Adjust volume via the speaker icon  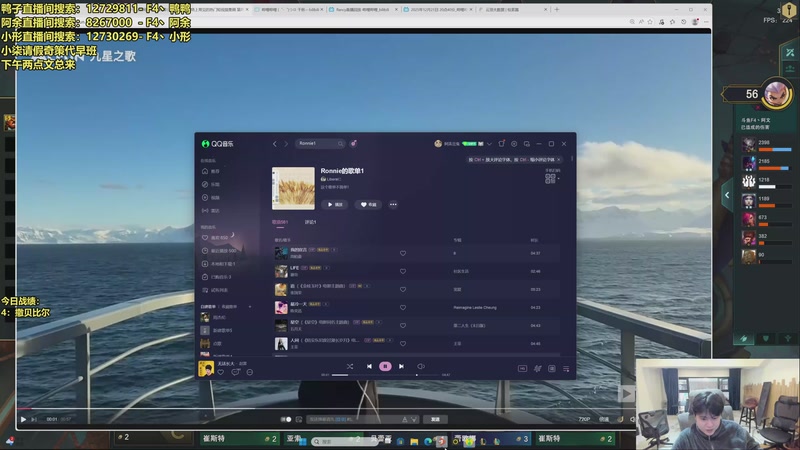click(x=421, y=366)
